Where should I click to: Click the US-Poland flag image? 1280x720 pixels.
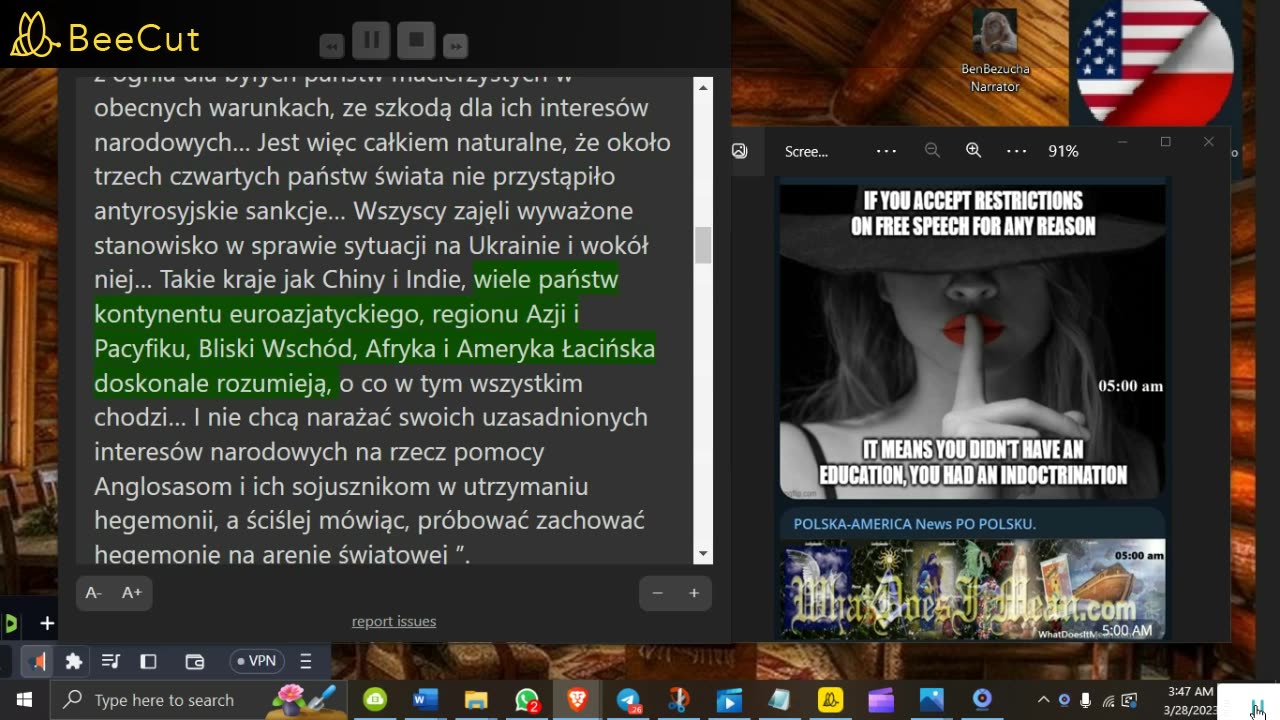click(1154, 62)
